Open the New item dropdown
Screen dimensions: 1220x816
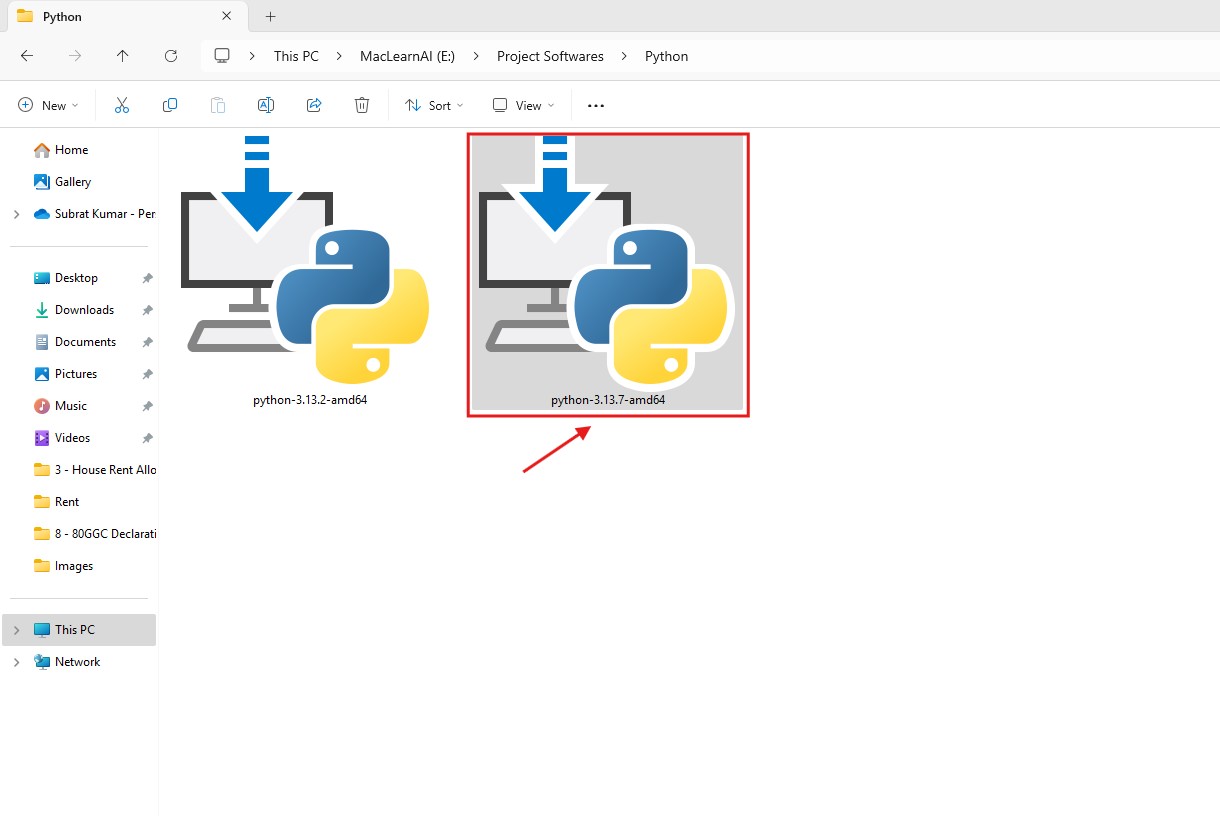(48, 105)
